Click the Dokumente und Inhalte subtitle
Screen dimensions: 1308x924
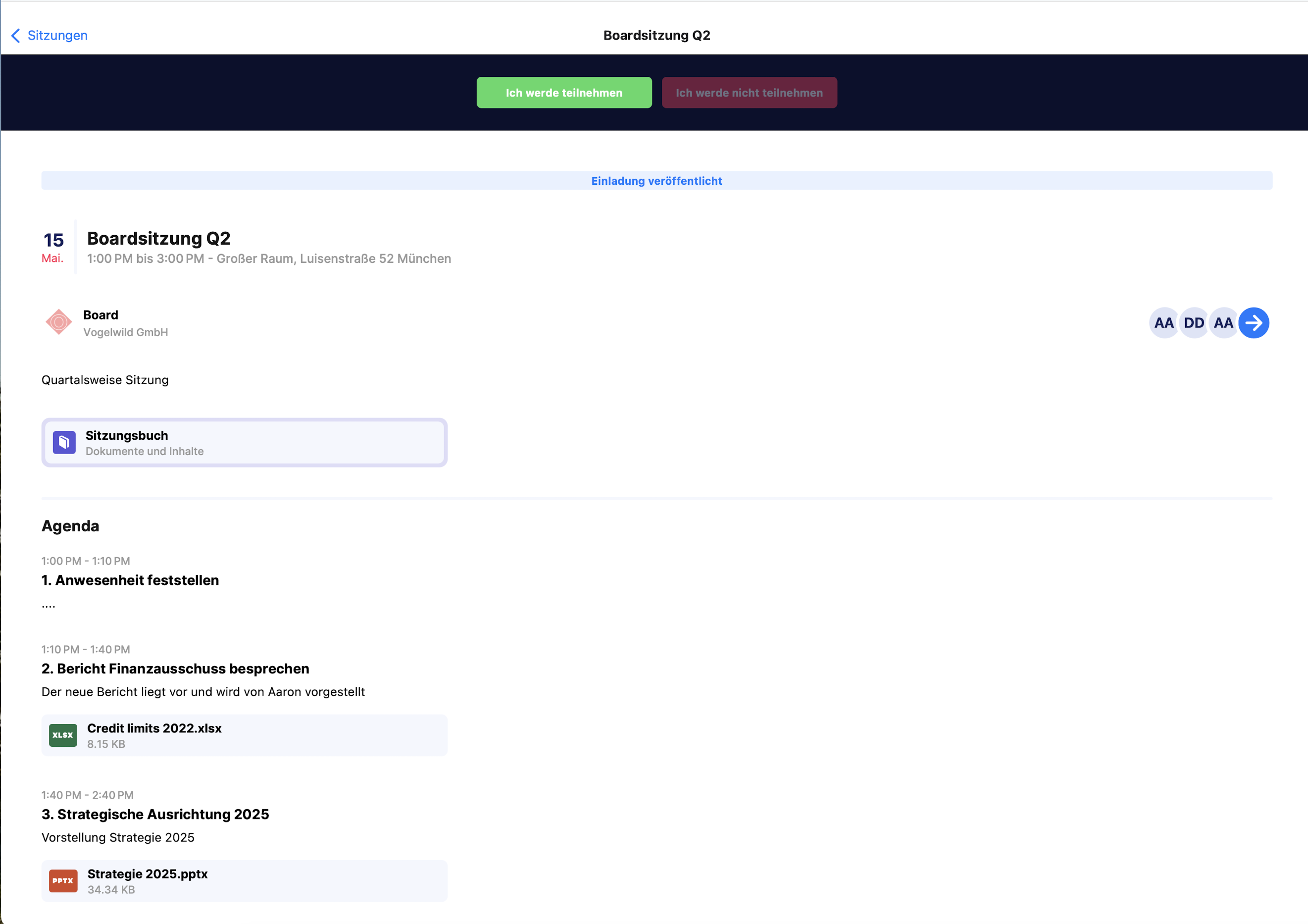click(144, 451)
